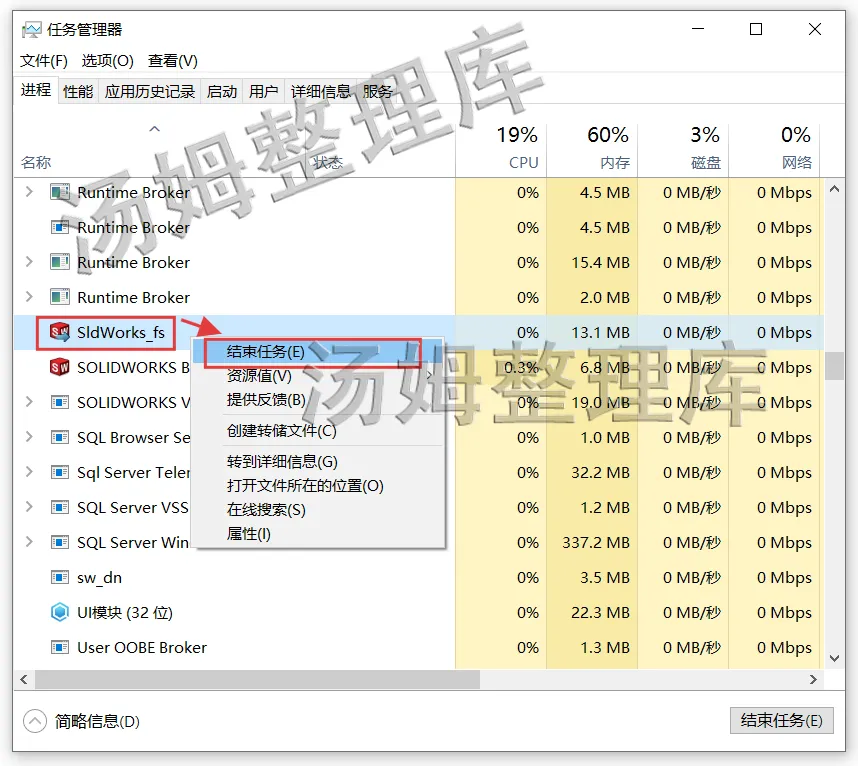The width and height of the screenshot is (858, 766).
Task: Click the SQL Browser Se process icon
Action: coord(60,437)
